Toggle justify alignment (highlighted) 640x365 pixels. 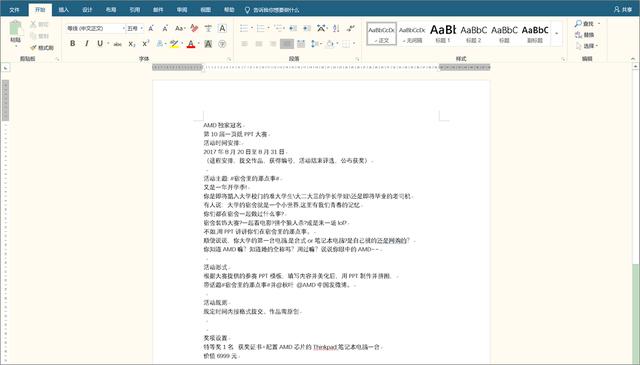click(x=287, y=44)
